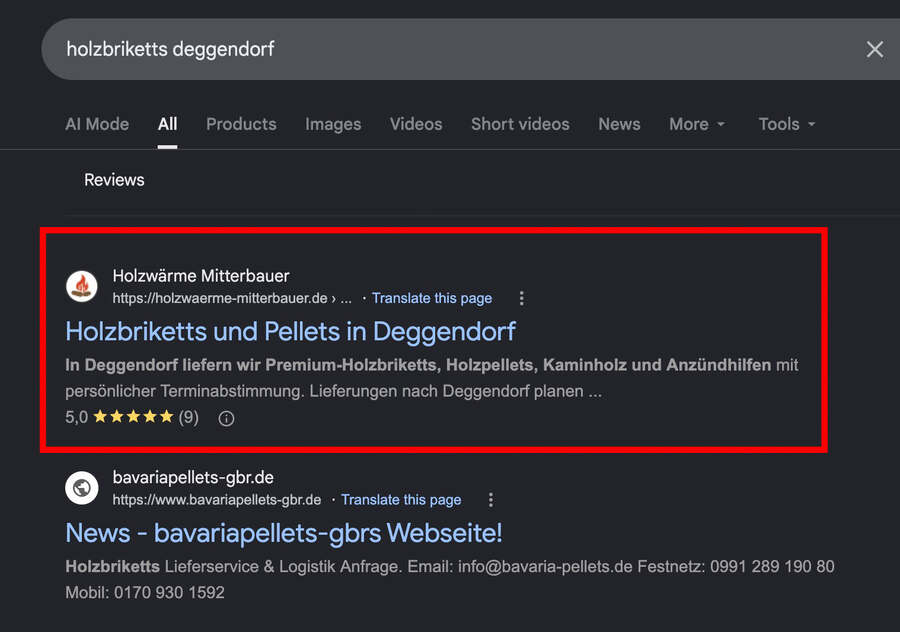
Task: Open the Products tab
Action: coord(241,124)
